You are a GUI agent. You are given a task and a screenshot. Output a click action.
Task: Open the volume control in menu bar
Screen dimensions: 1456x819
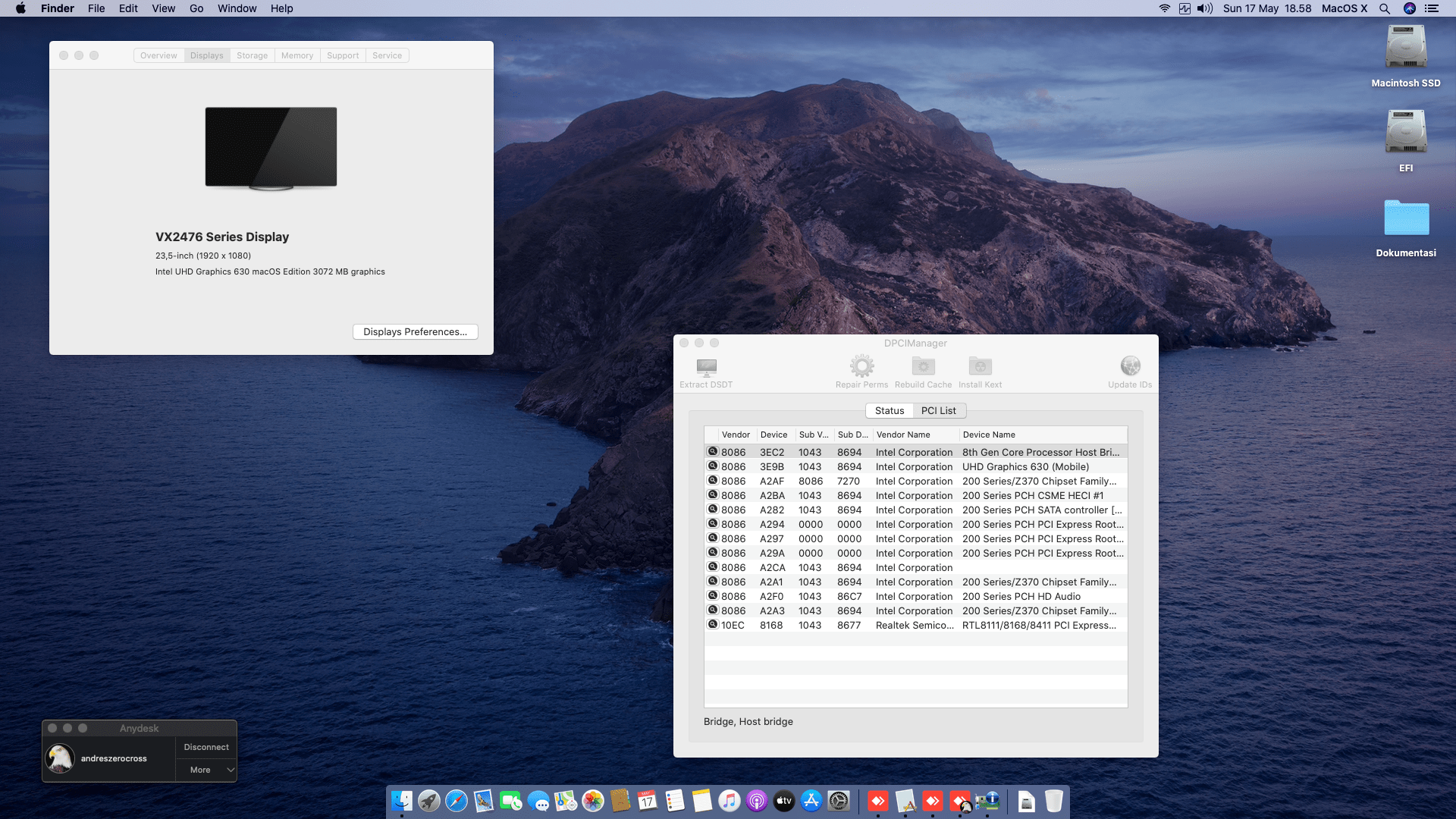coord(1204,8)
